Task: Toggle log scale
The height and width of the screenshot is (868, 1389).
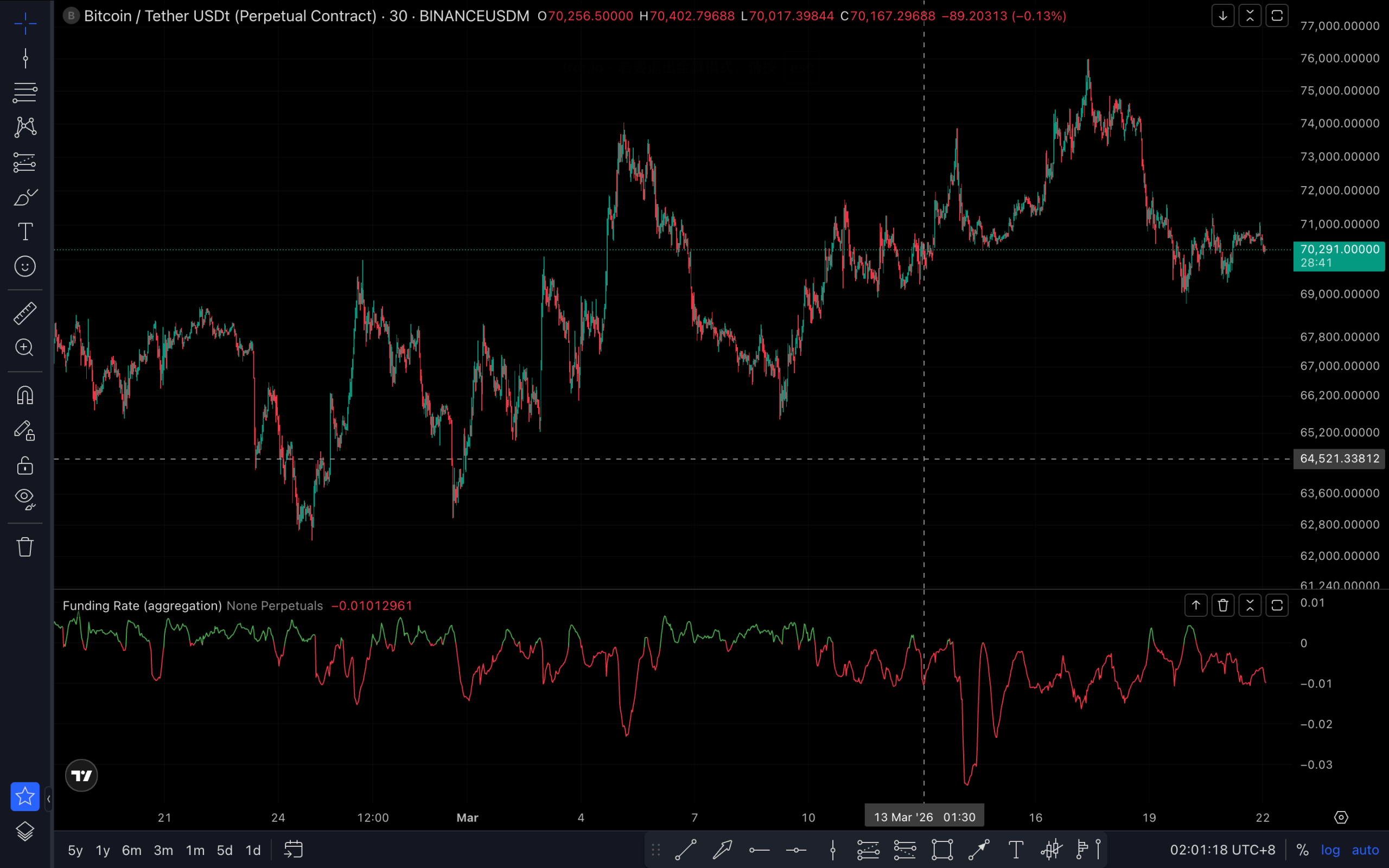Action: (x=1330, y=850)
